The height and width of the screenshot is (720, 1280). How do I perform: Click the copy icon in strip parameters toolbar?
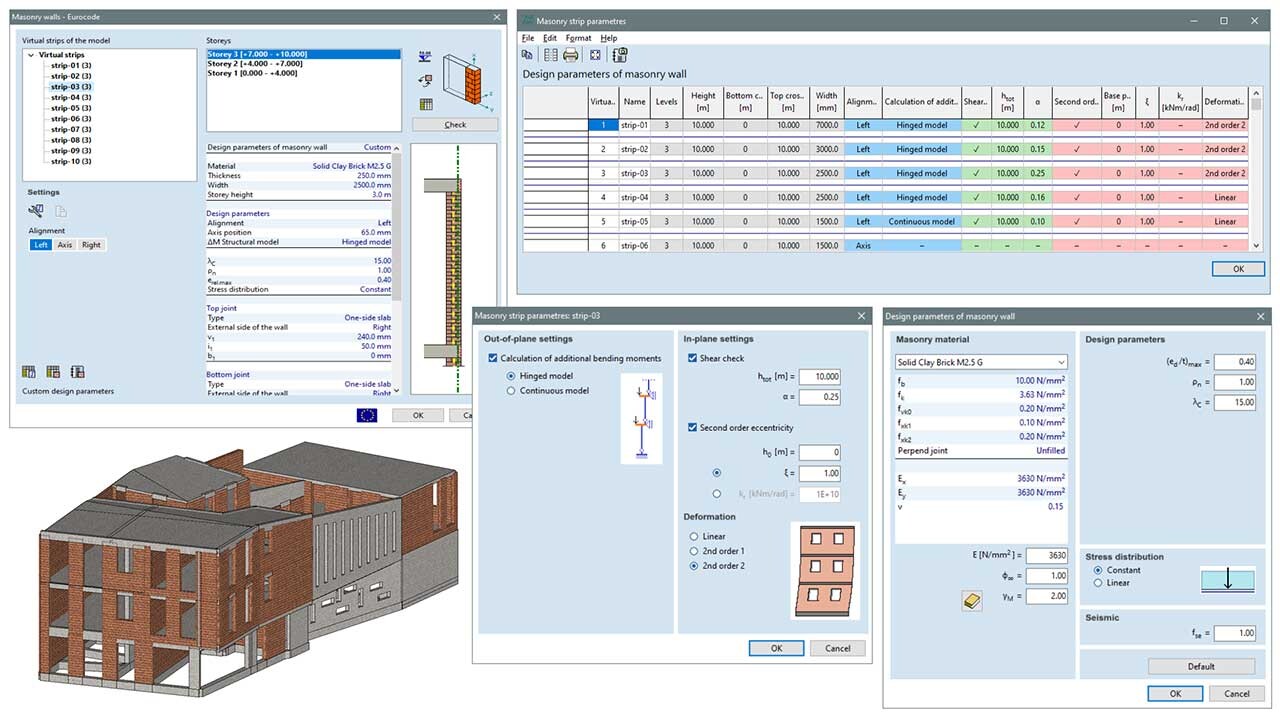point(527,55)
